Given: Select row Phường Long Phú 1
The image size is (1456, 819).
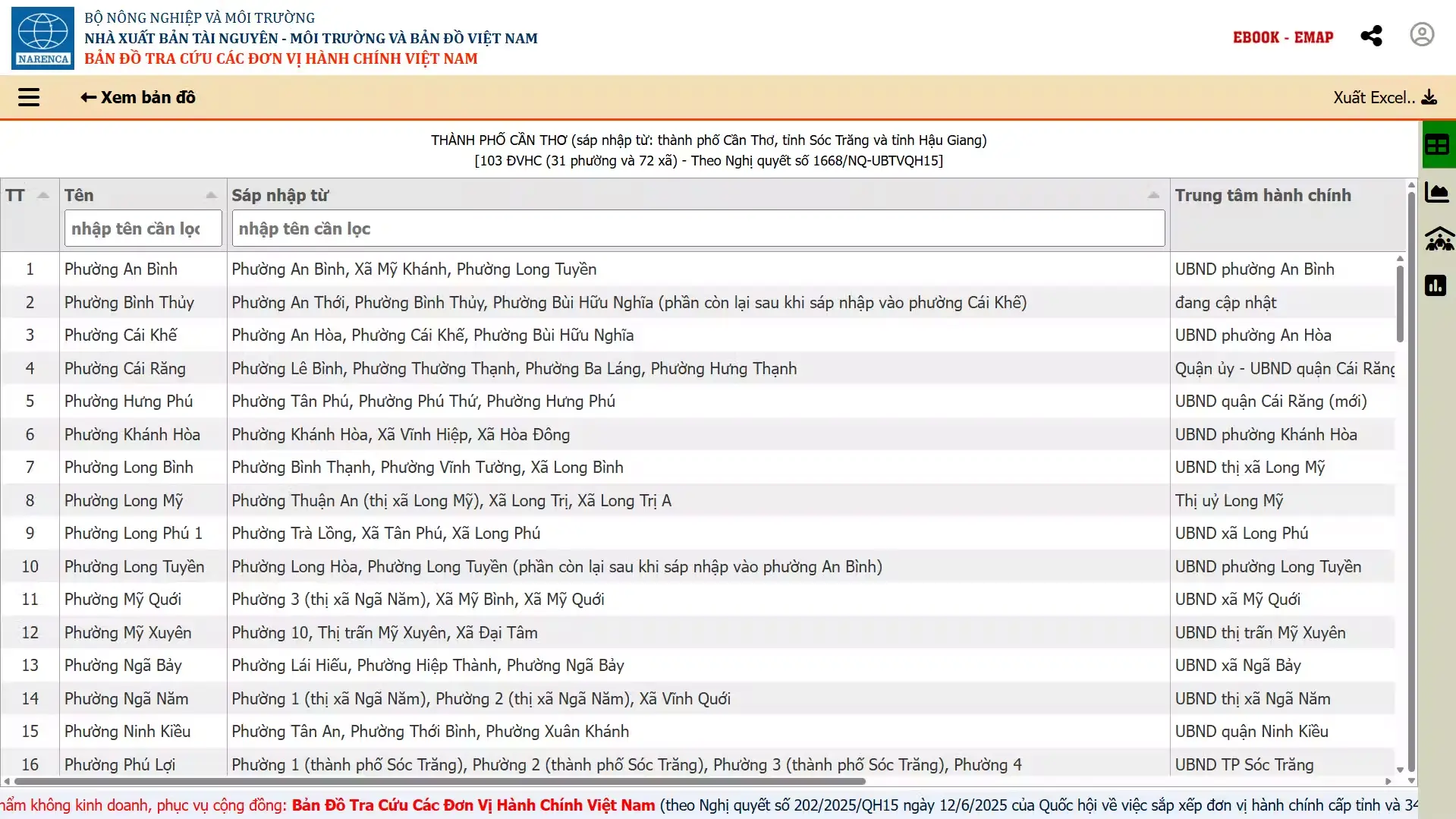Looking at the screenshot, I should [x=698, y=533].
